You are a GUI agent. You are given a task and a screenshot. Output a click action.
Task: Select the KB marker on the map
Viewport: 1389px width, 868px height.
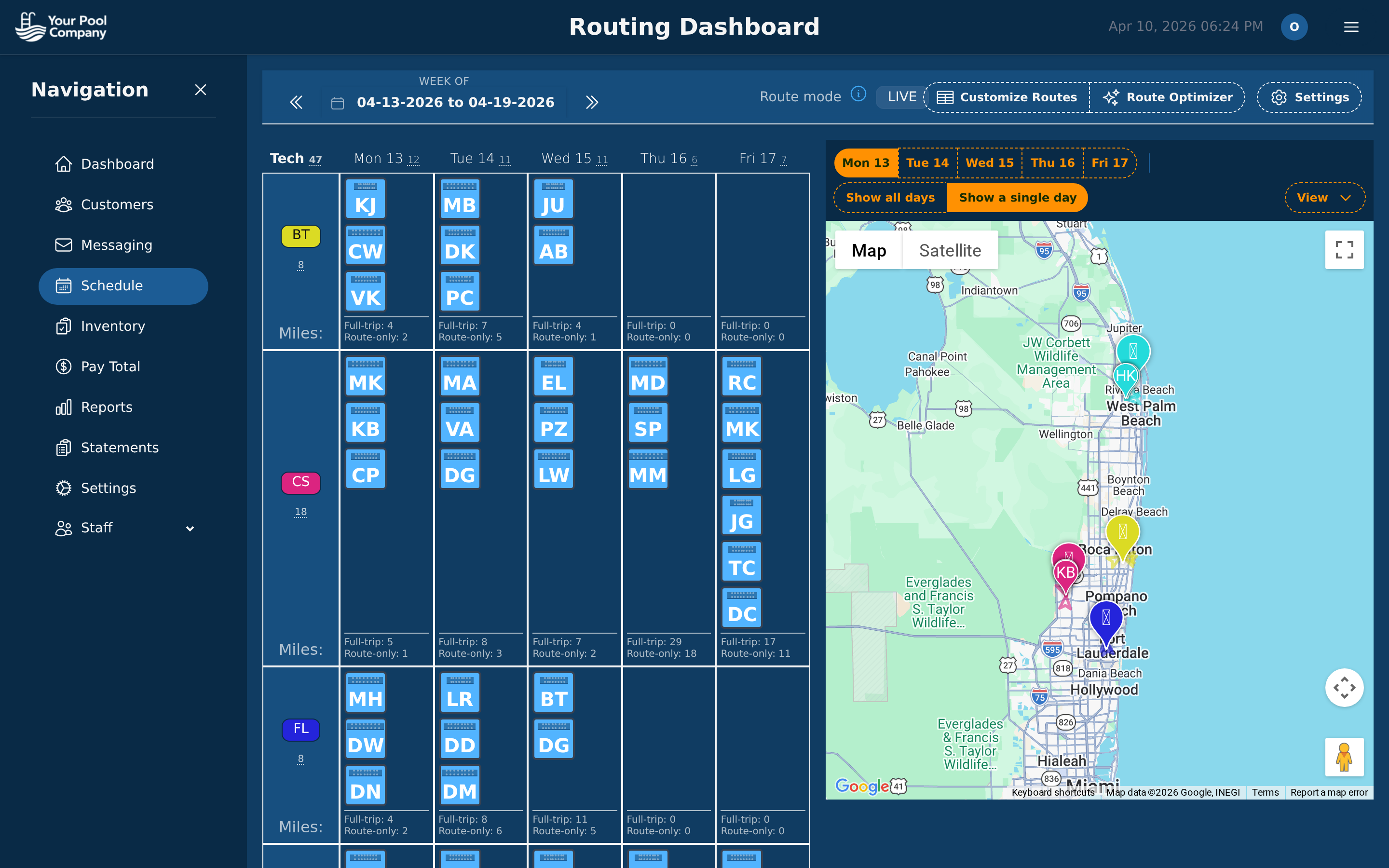[x=1065, y=572]
